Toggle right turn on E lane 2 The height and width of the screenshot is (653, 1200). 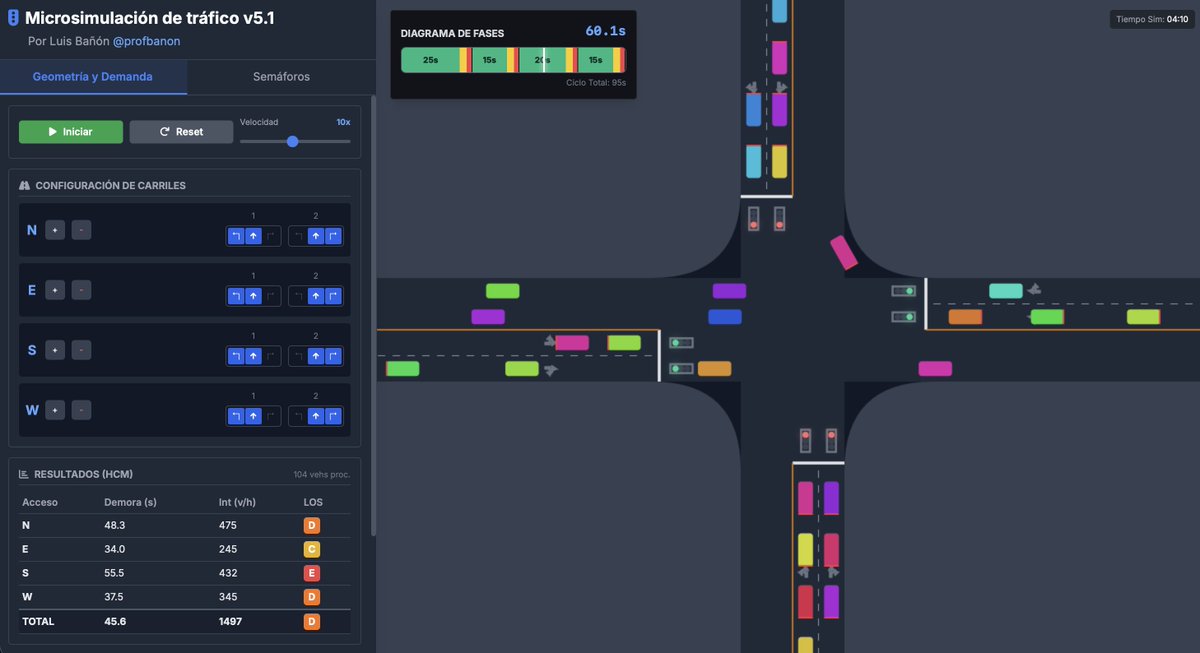coord(333,296)
